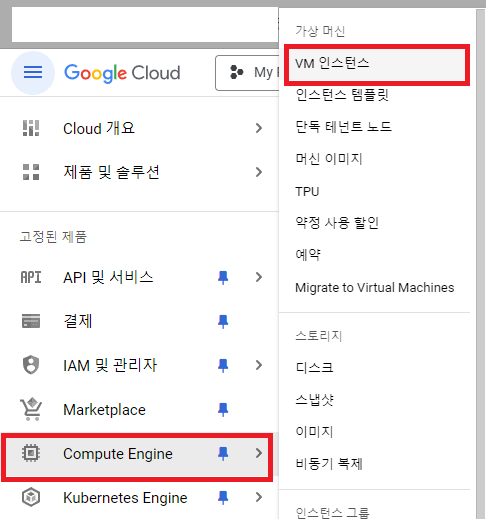Viewport: 486px width, 519px height.
Task: Open 머신 이미지 entry
Action: [329, 159]
